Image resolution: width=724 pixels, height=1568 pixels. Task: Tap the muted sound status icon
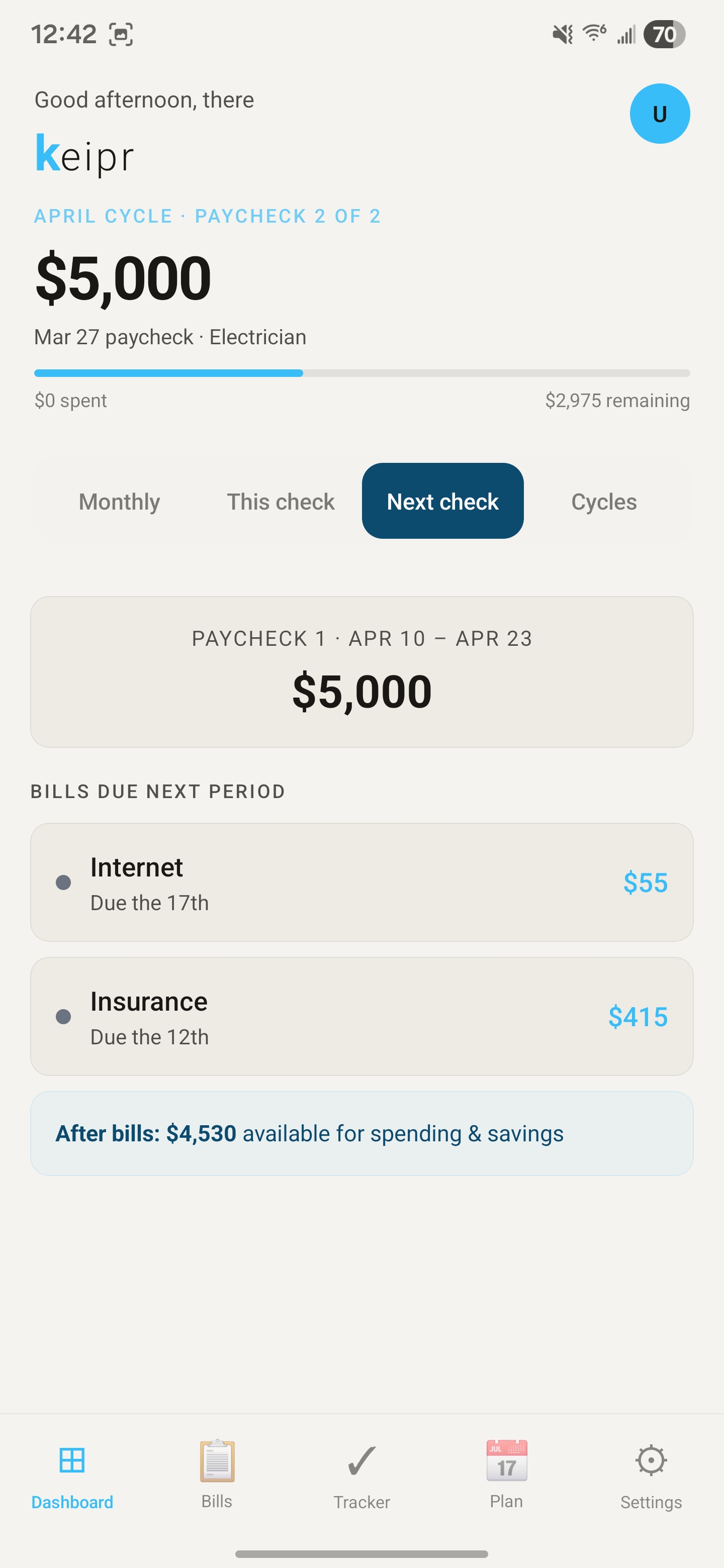[563, 34]
